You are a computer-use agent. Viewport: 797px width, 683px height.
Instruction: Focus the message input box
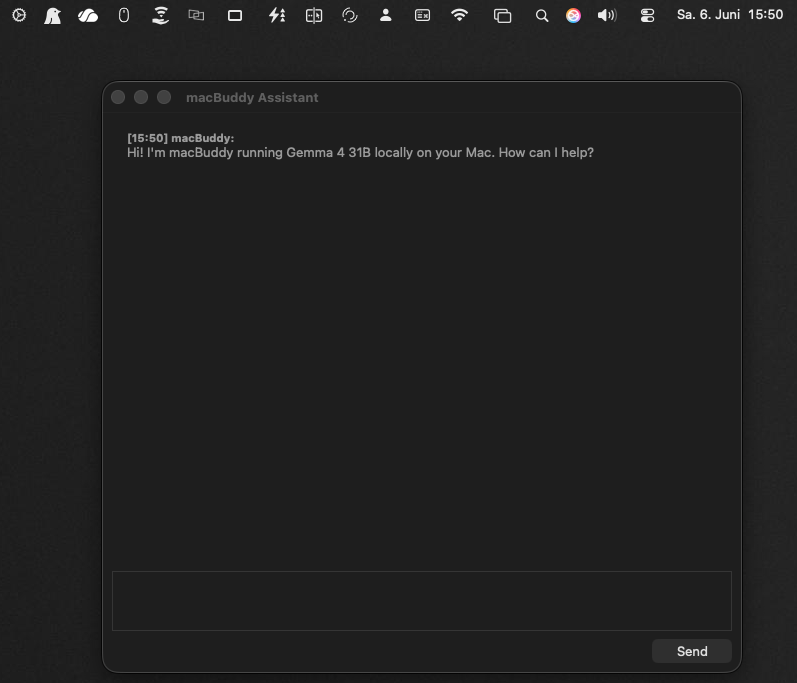pos(422,601)
